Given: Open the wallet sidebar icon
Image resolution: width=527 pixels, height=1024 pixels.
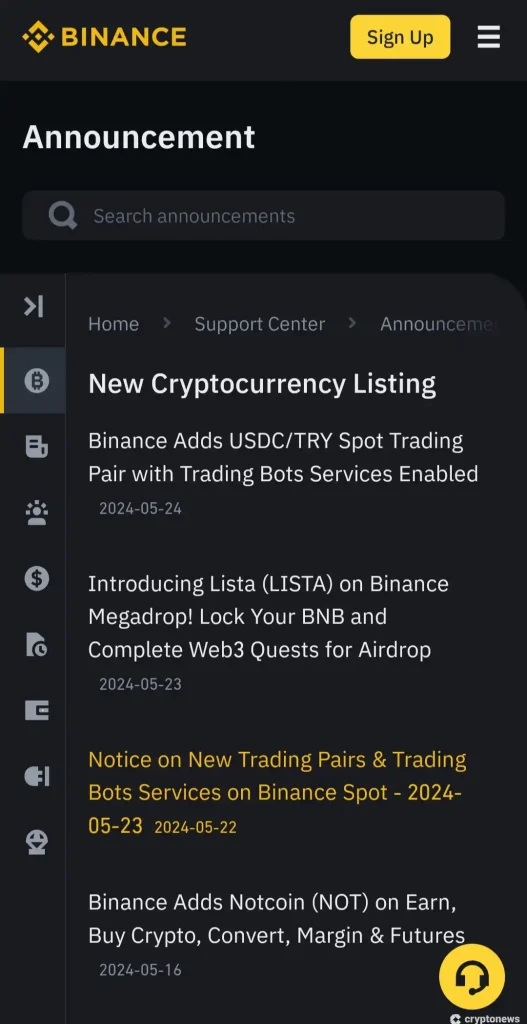Looking at the screenshot, I should [37, 711].
